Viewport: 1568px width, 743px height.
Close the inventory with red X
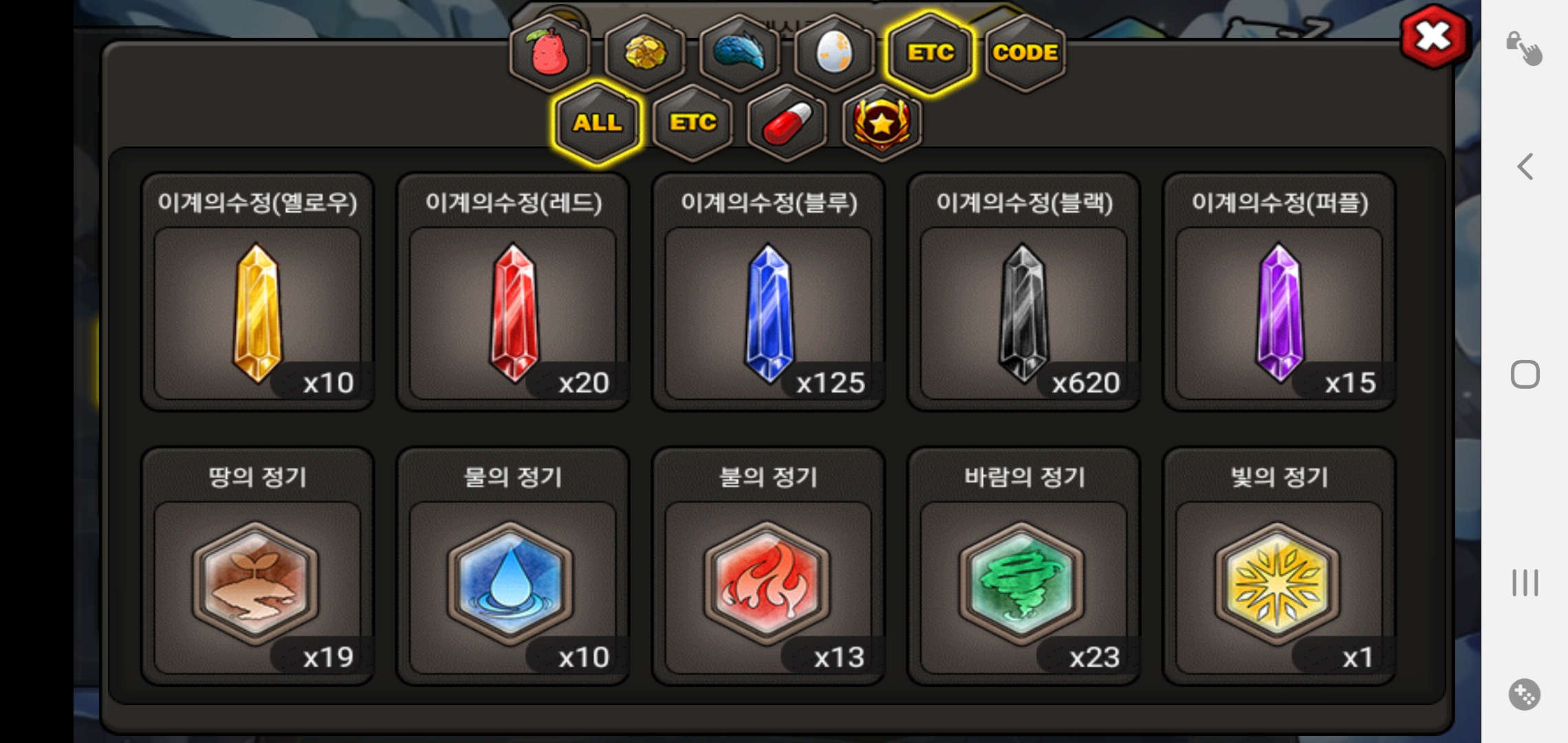[x=1433, y=36]
